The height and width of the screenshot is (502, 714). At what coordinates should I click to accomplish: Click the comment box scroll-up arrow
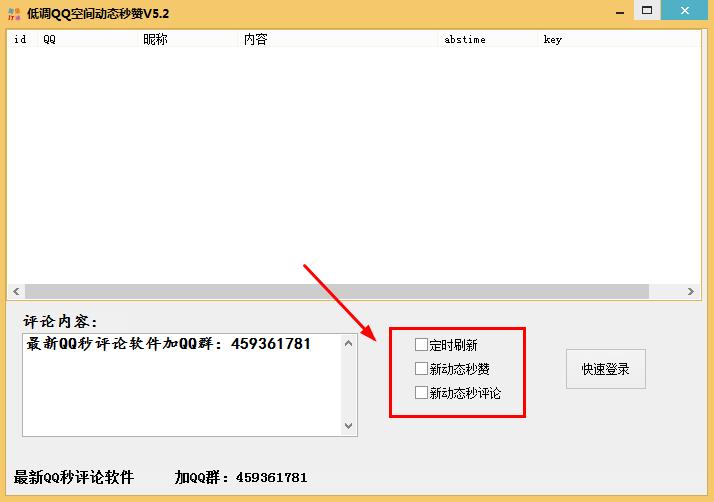click(348, 344)
